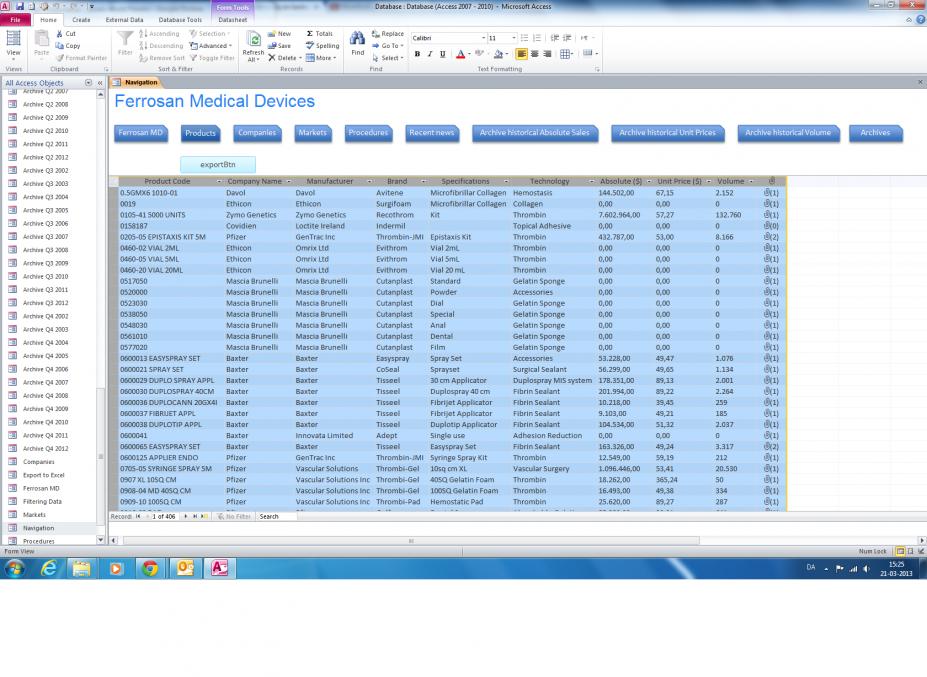Toggle italic formatting

(430, 54)
